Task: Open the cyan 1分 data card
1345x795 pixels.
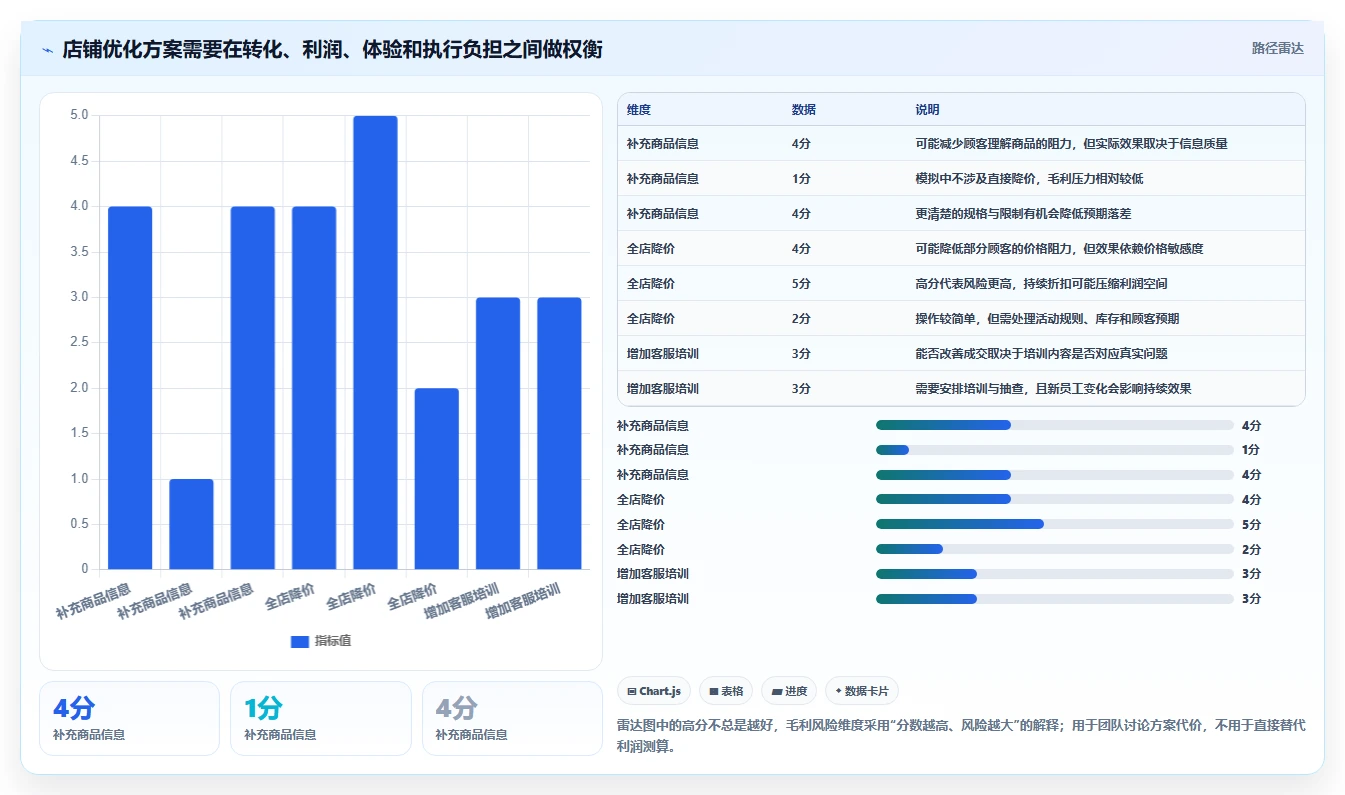Action: coord(320,718)
